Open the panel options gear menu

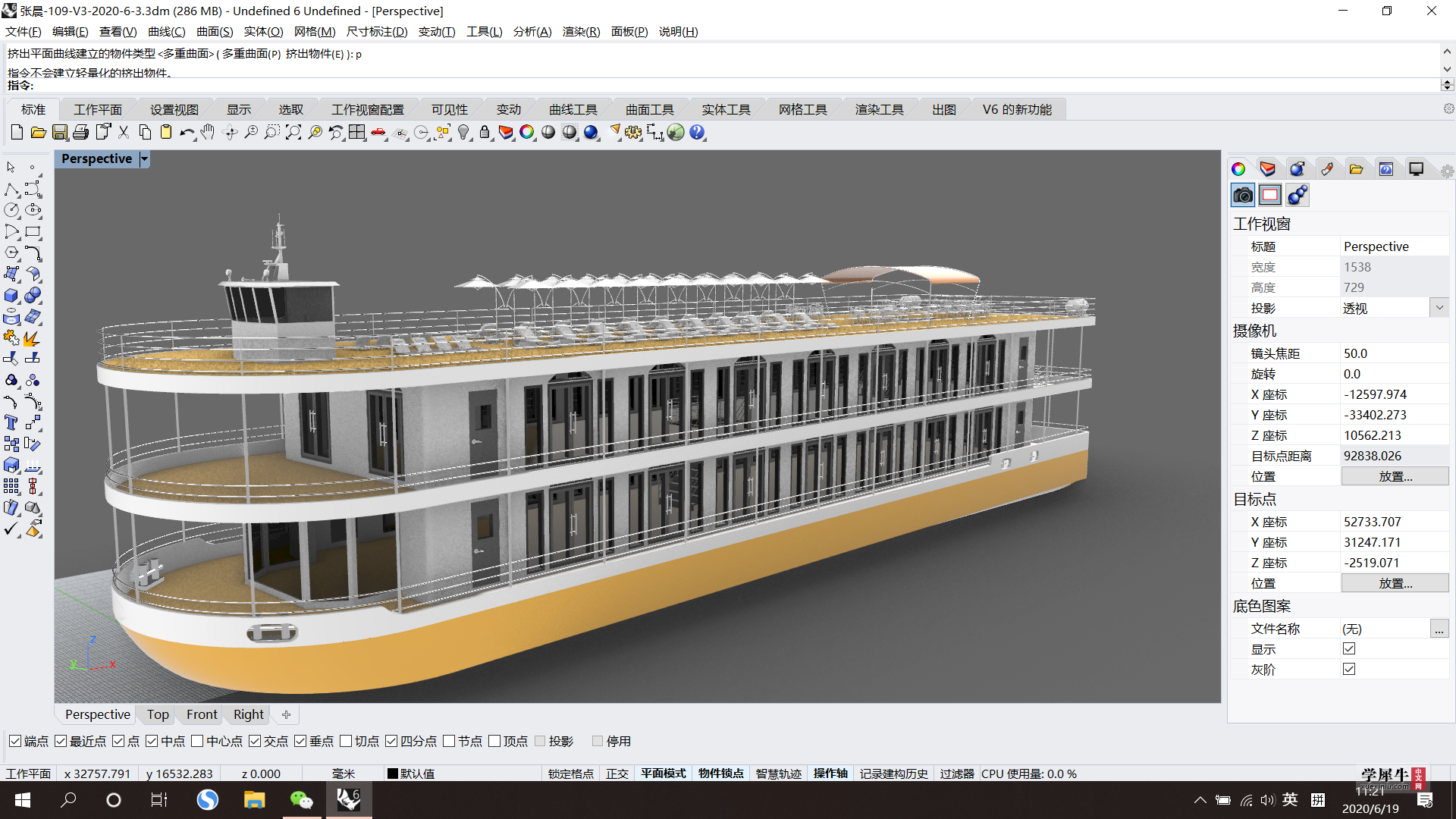point(1447,172)
